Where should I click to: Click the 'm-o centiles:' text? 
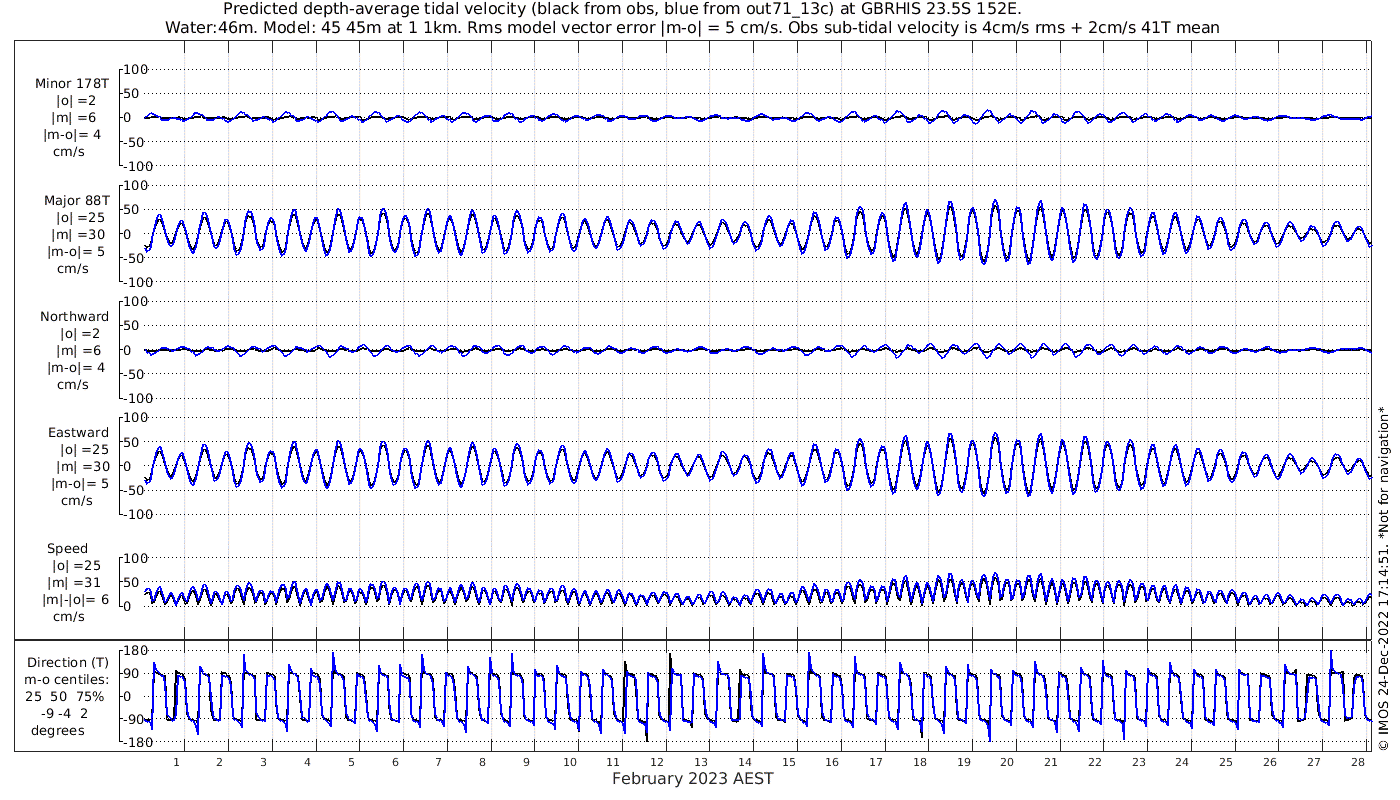tap(67, 679)
